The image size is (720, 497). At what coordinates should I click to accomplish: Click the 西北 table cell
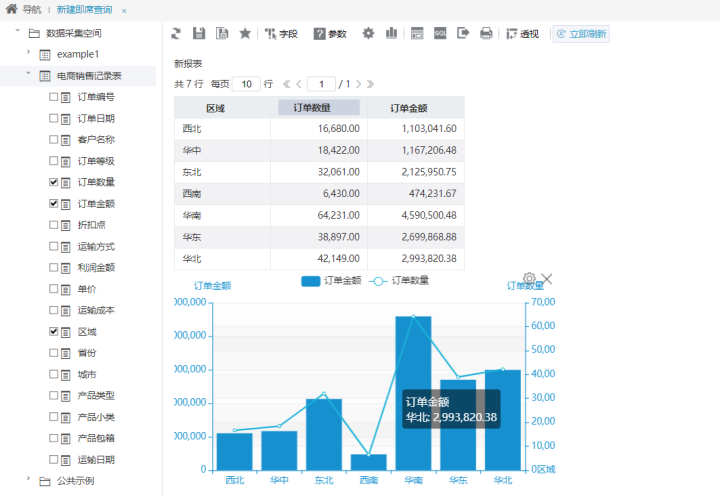point(222,129)
